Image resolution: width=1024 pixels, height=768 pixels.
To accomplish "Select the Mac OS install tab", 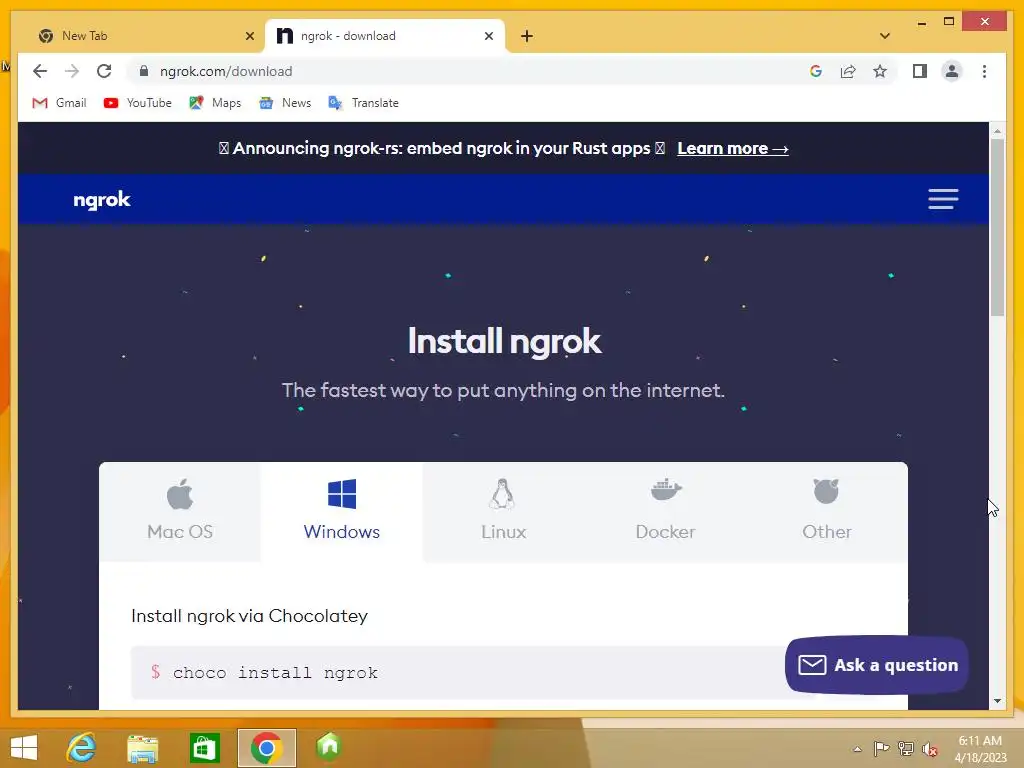I will (x=180, y=511).
